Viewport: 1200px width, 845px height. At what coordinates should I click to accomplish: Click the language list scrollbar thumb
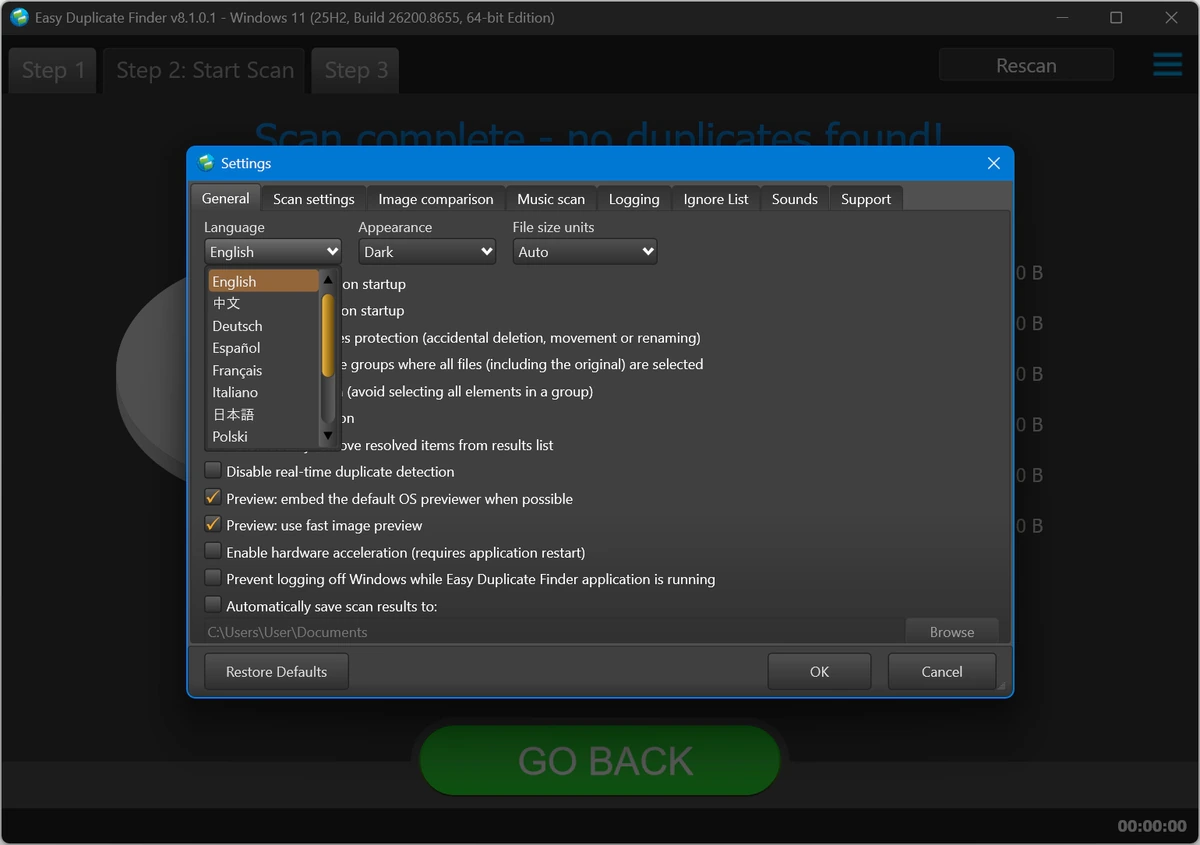click(x=327, y=335)
